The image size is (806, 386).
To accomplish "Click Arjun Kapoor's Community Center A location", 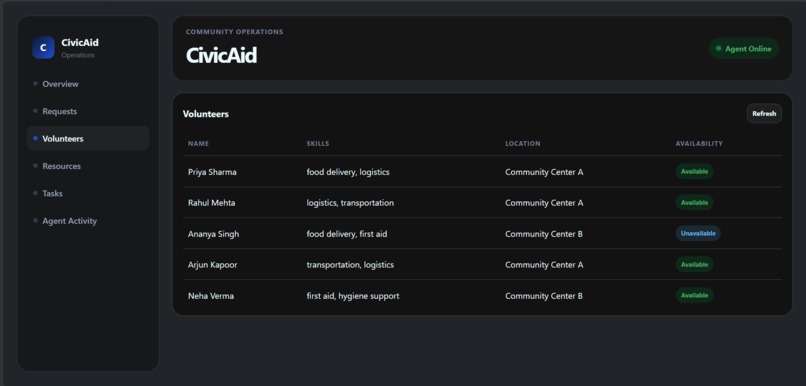I will pos(544,265).
